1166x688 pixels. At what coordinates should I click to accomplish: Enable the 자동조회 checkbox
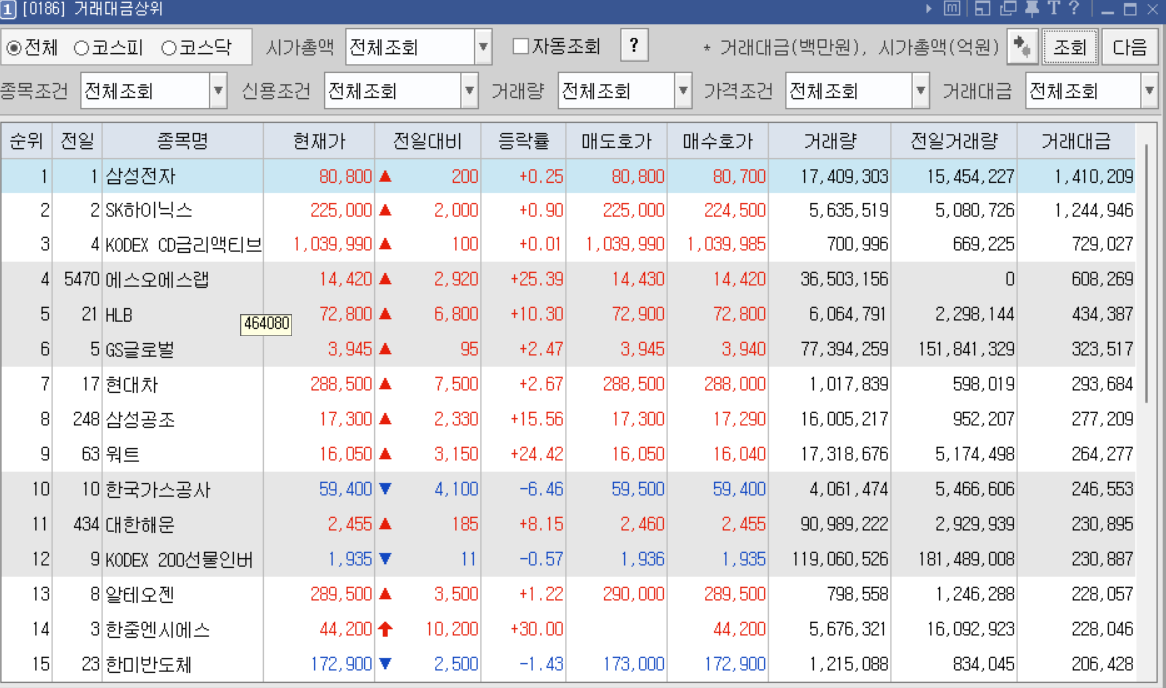click(x=521, y=46)
